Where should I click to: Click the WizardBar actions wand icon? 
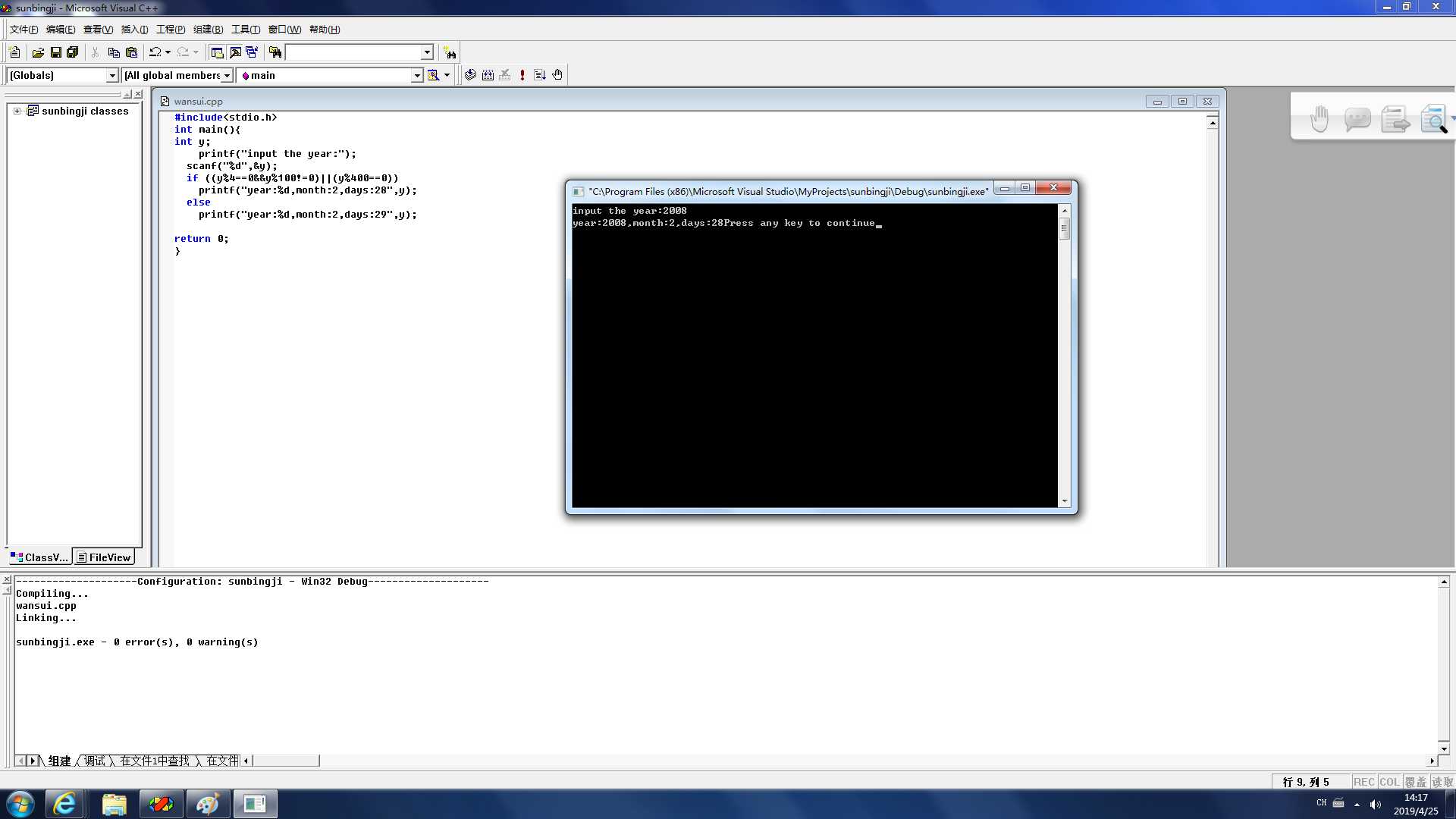(433, 75)
